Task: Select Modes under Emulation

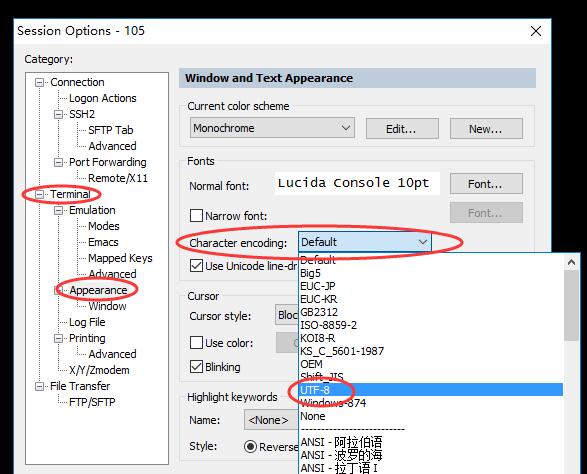Action: pyautogui.click(x=104, y=226)
